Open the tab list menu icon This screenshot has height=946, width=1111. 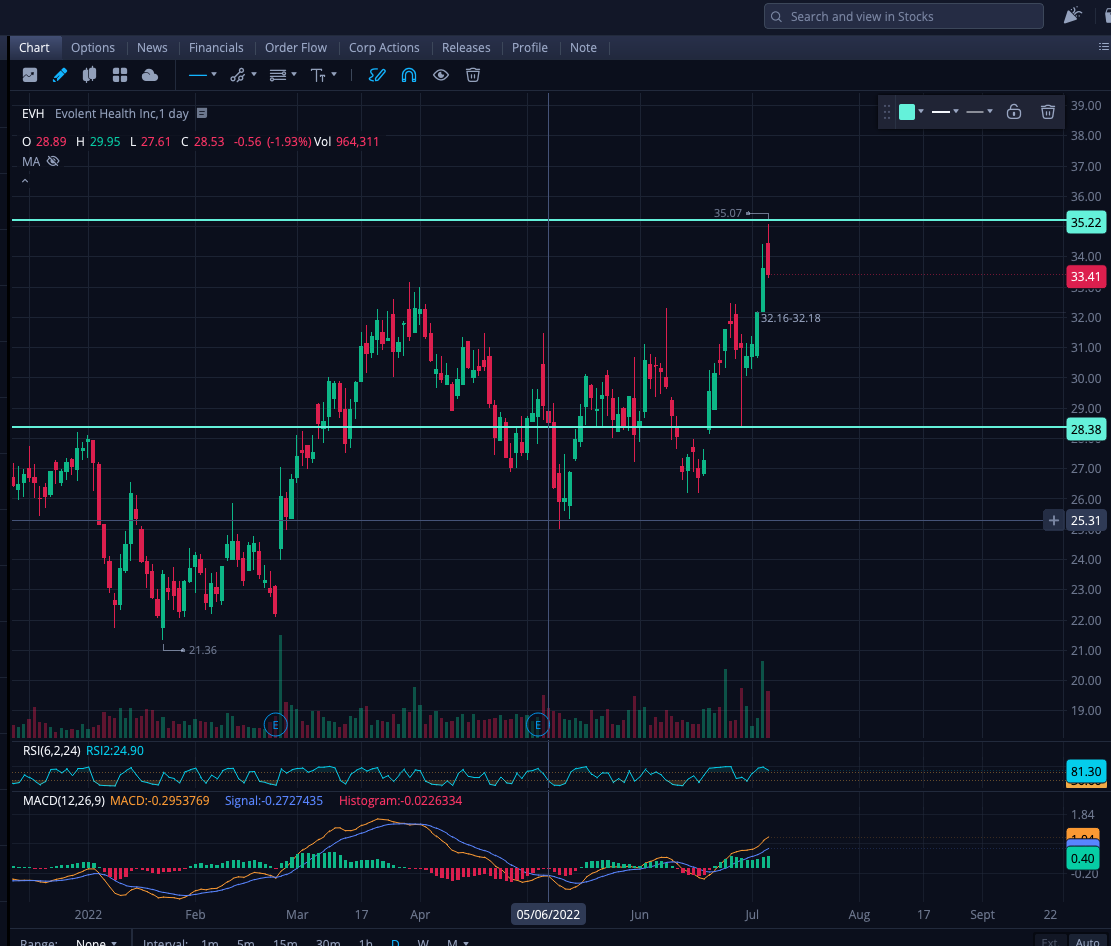(1104, 47)
